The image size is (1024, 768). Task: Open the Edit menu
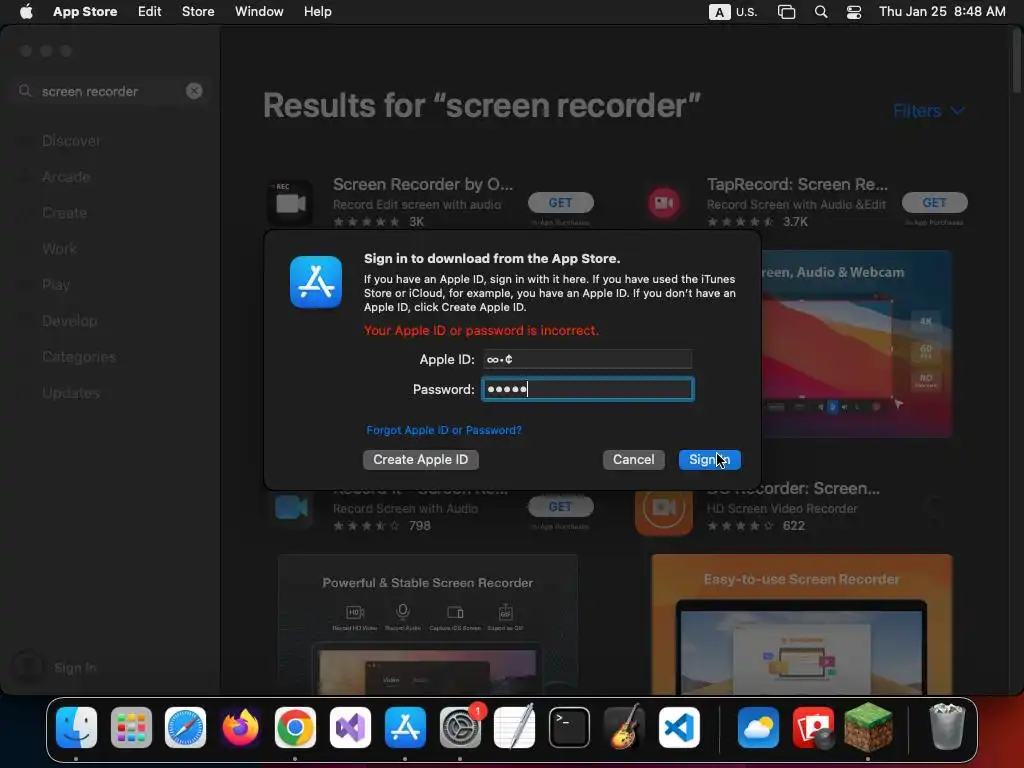pos(150,12)
